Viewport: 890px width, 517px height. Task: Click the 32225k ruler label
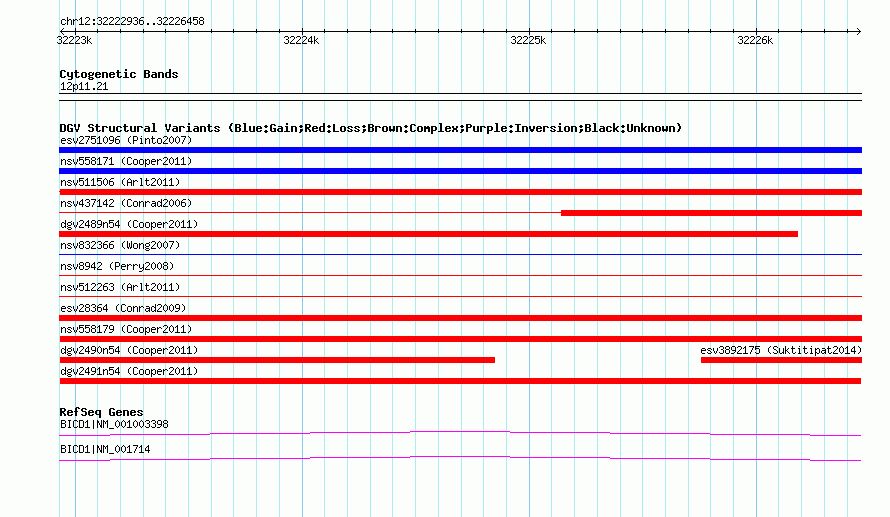click(528, 40)
